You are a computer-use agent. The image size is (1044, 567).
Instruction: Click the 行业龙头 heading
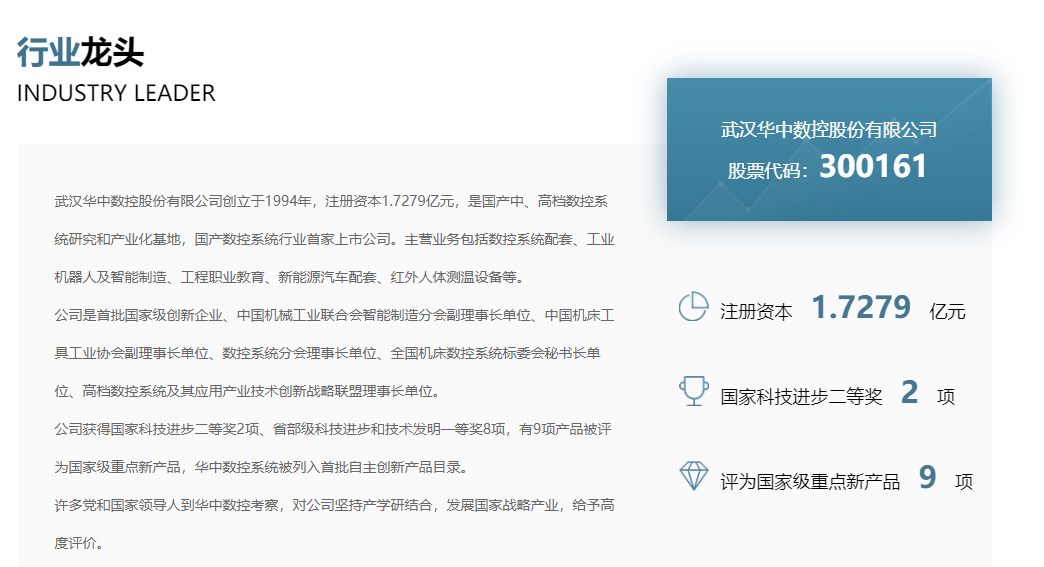pos(80,53)
